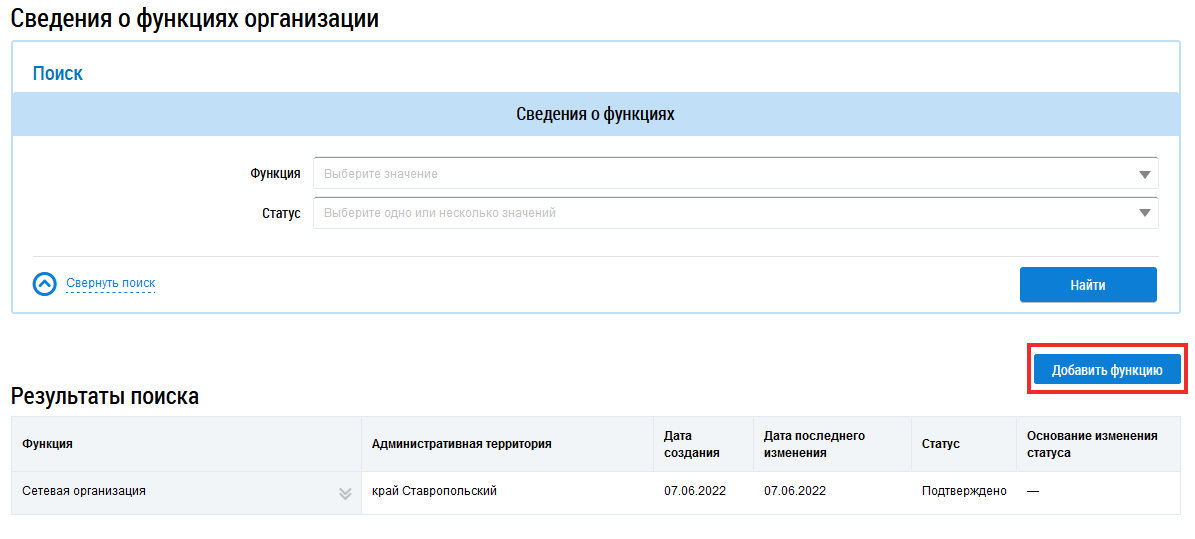Click the Поиск panel heading
The height and width of the screenshot is (539, 1195).
click(58, 74)
